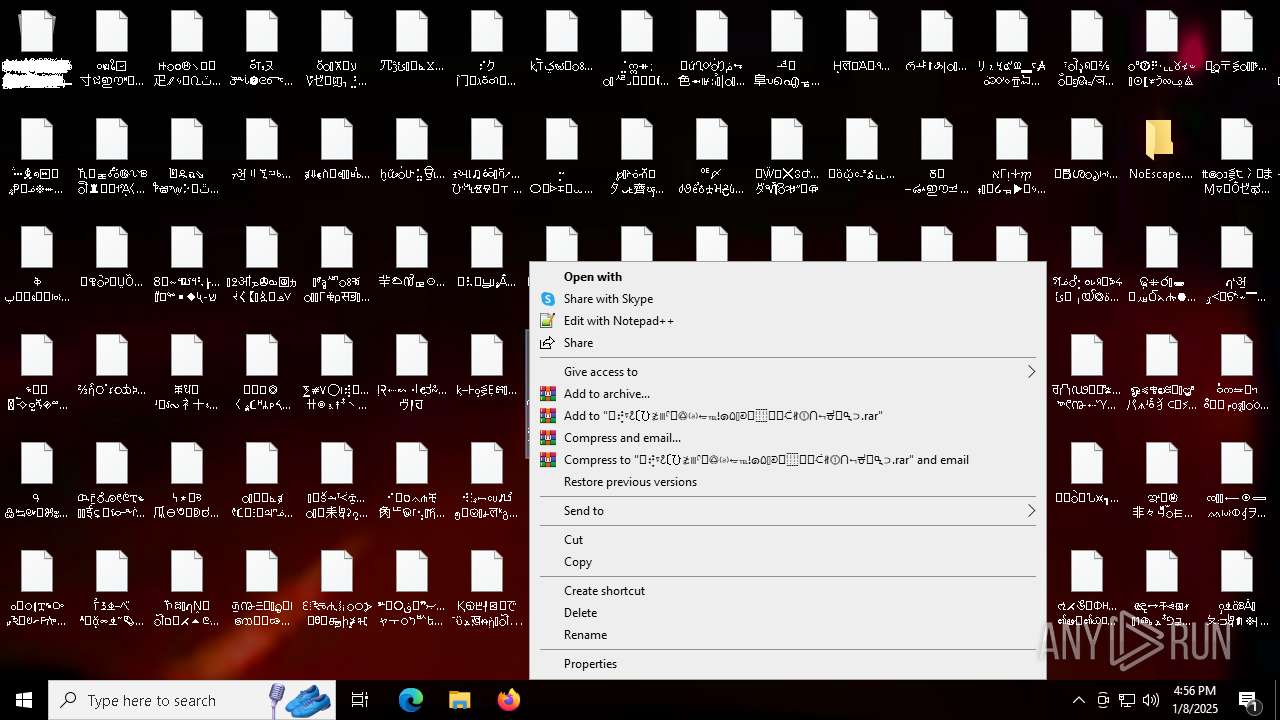
Task: Open the volume control tray icon
Action: tap(1151, 700)
